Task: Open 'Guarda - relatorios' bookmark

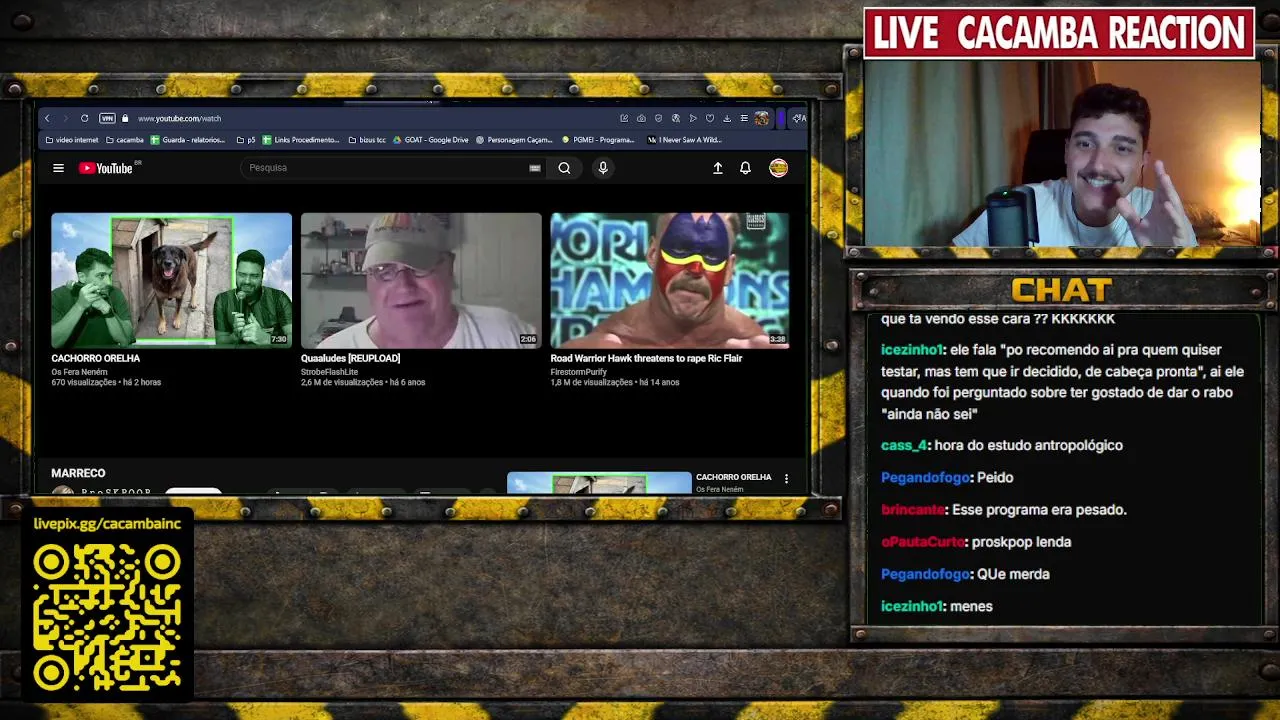Action: coord(188,140)
